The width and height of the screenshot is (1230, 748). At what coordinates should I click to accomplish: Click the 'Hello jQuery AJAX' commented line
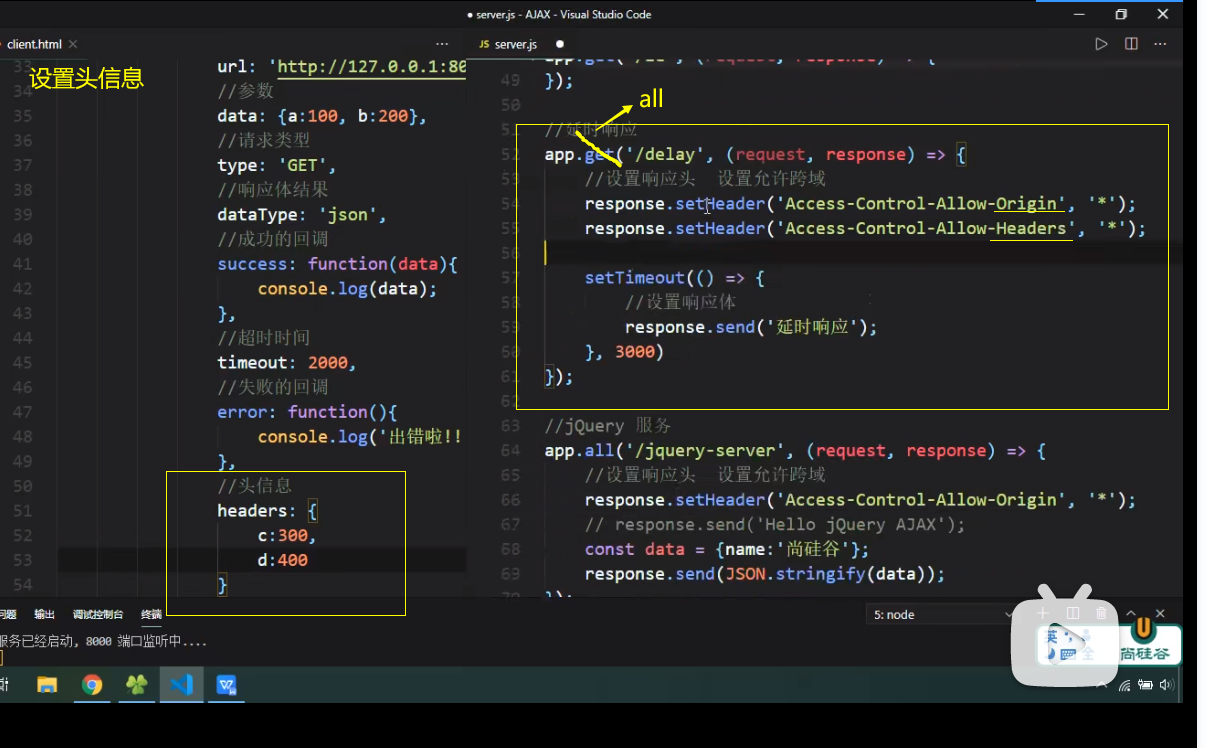[775, 525]
